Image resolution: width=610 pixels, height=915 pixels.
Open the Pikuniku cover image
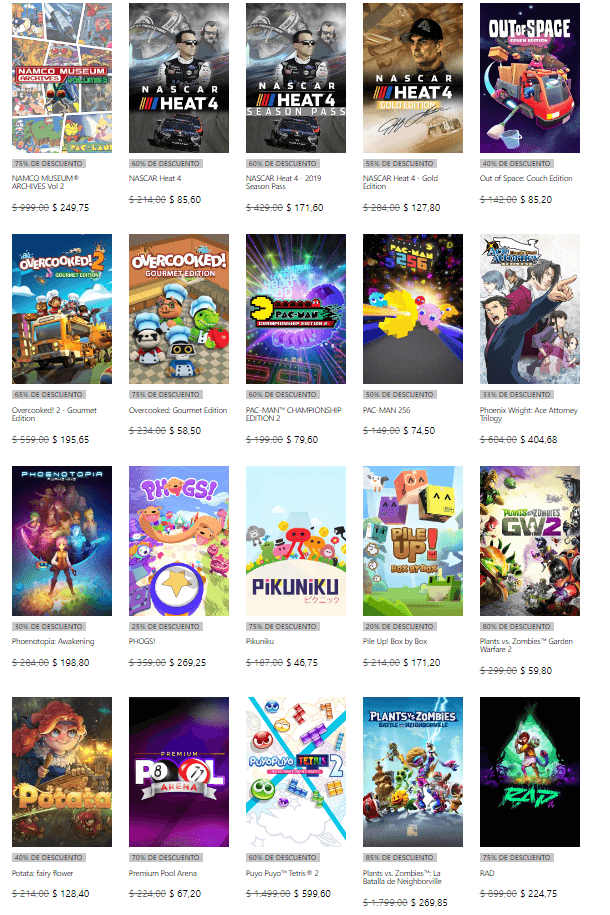[296, 540]
